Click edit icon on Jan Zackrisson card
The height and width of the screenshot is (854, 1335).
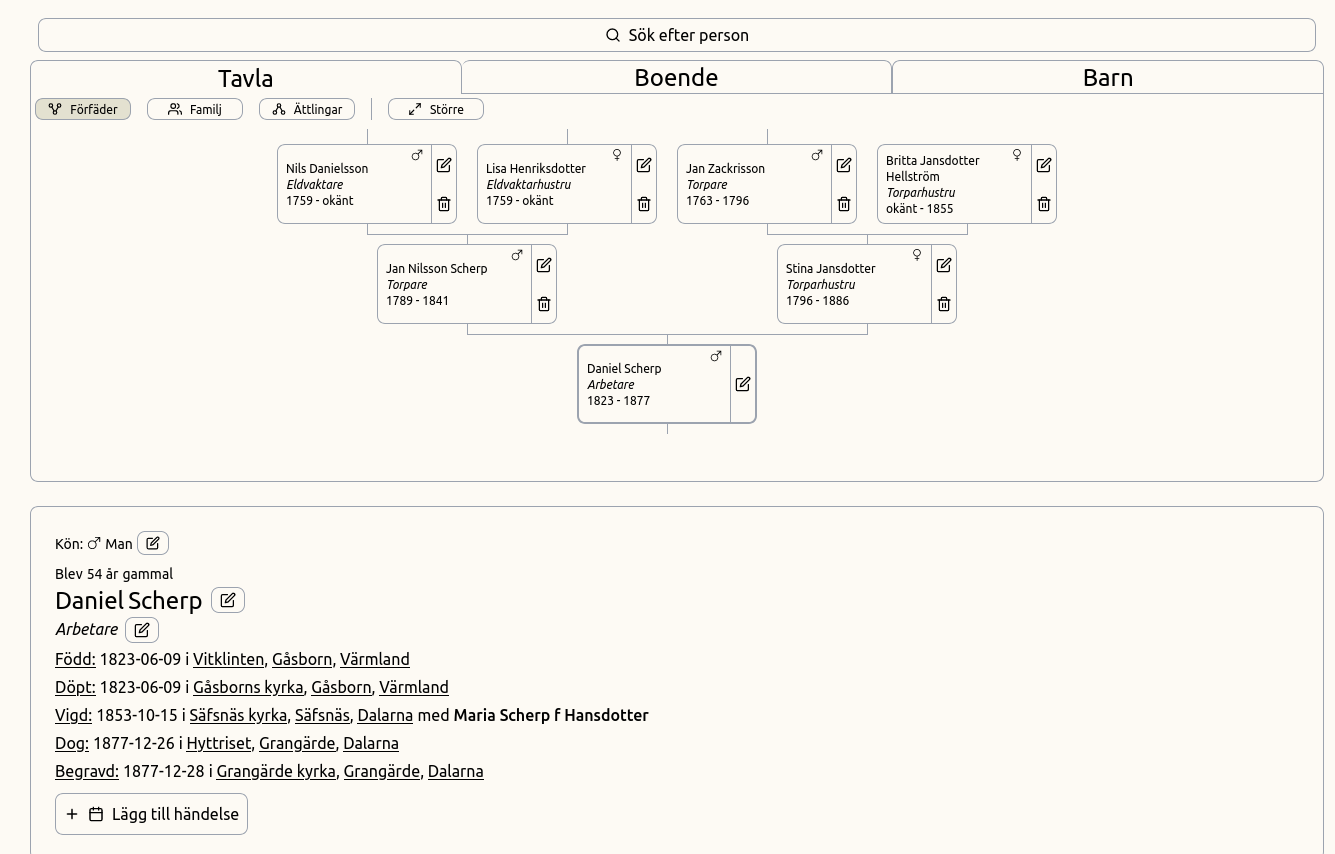point(844,165)
